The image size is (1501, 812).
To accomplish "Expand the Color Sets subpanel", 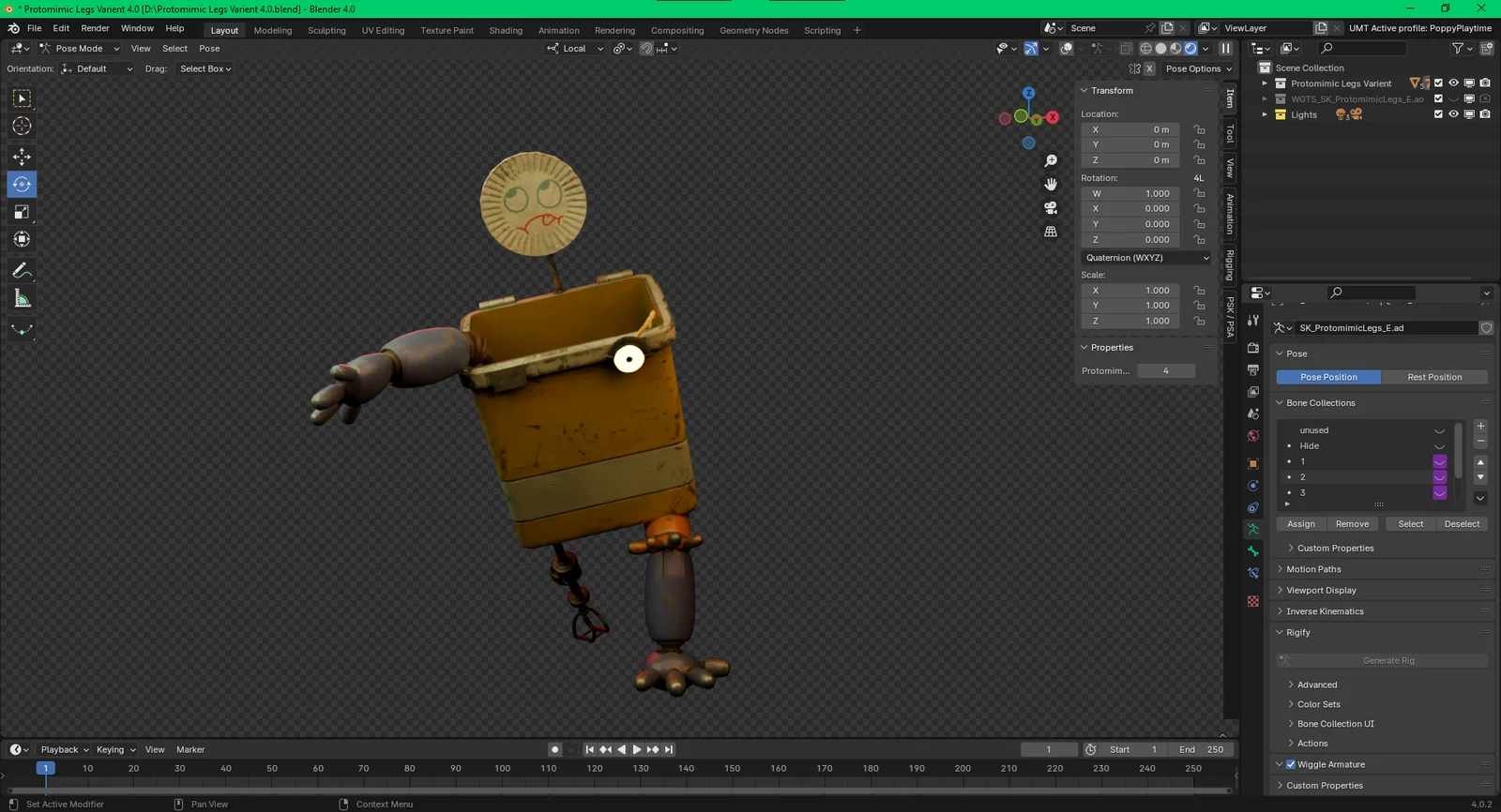I will (1318, 704).
